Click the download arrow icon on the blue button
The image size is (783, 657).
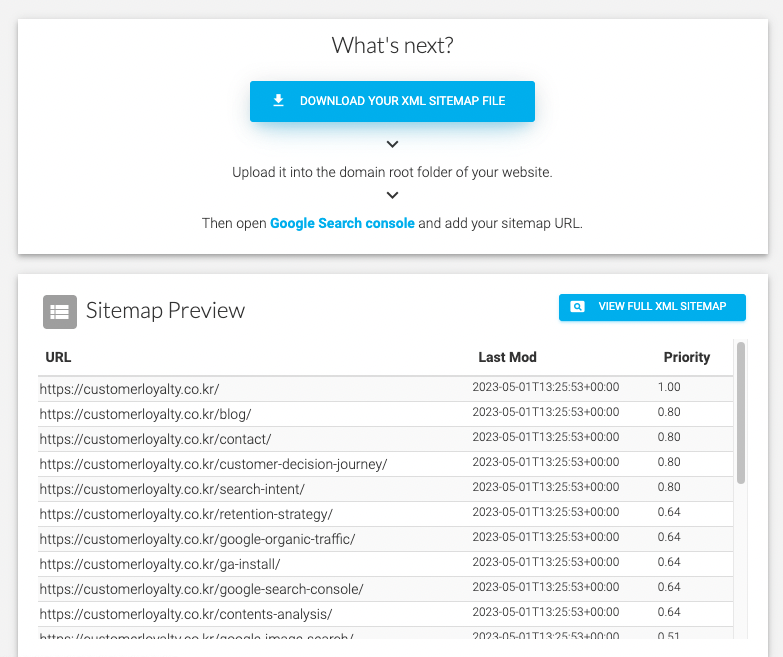(x=279, y=101)
